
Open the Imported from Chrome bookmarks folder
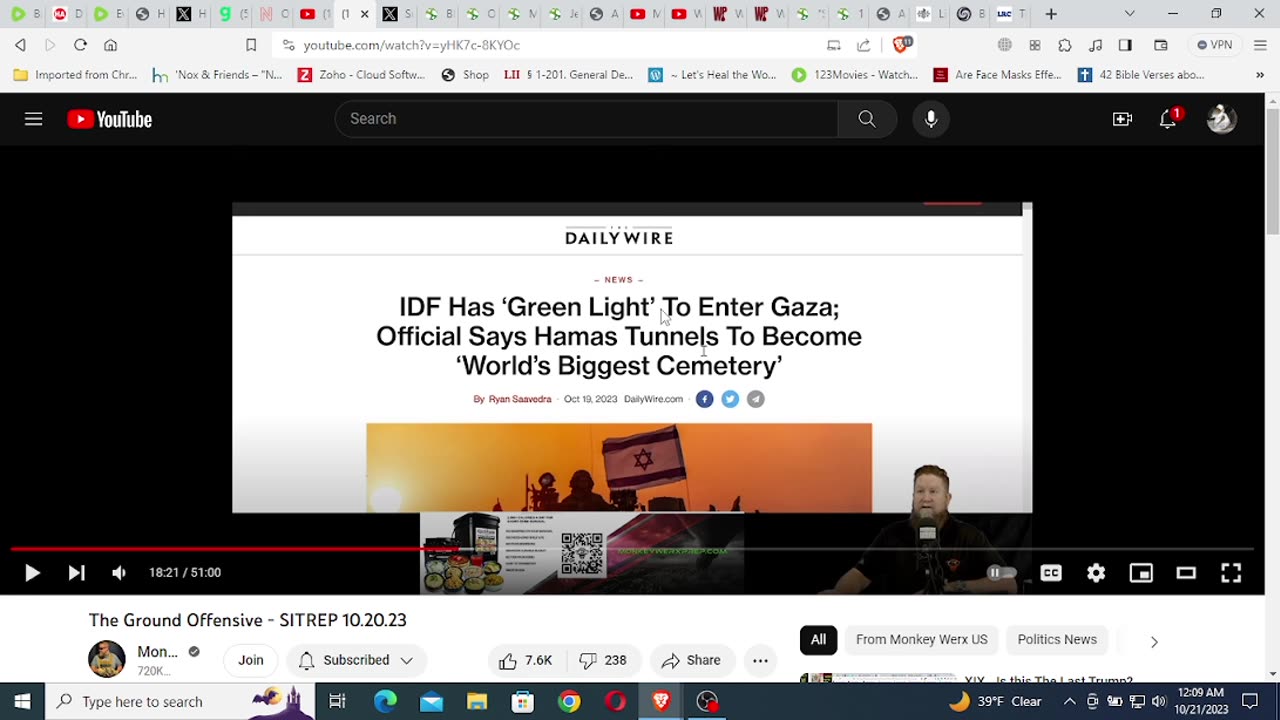point(75,75)
